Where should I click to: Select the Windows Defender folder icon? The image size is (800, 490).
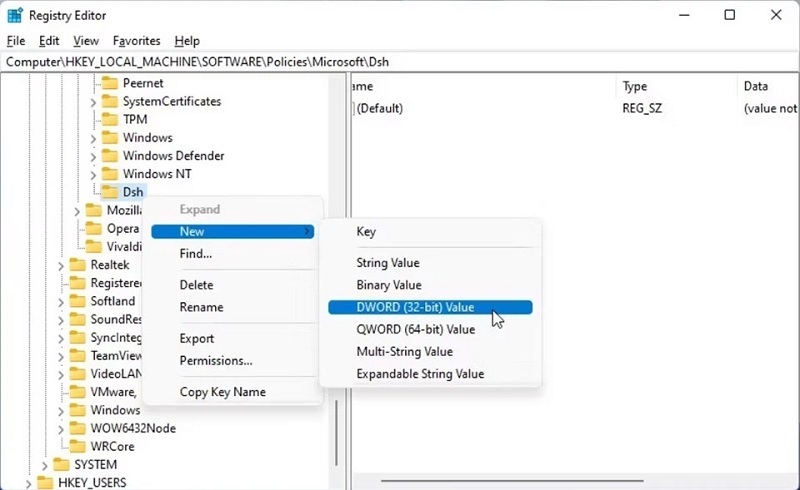coord(109,156)
